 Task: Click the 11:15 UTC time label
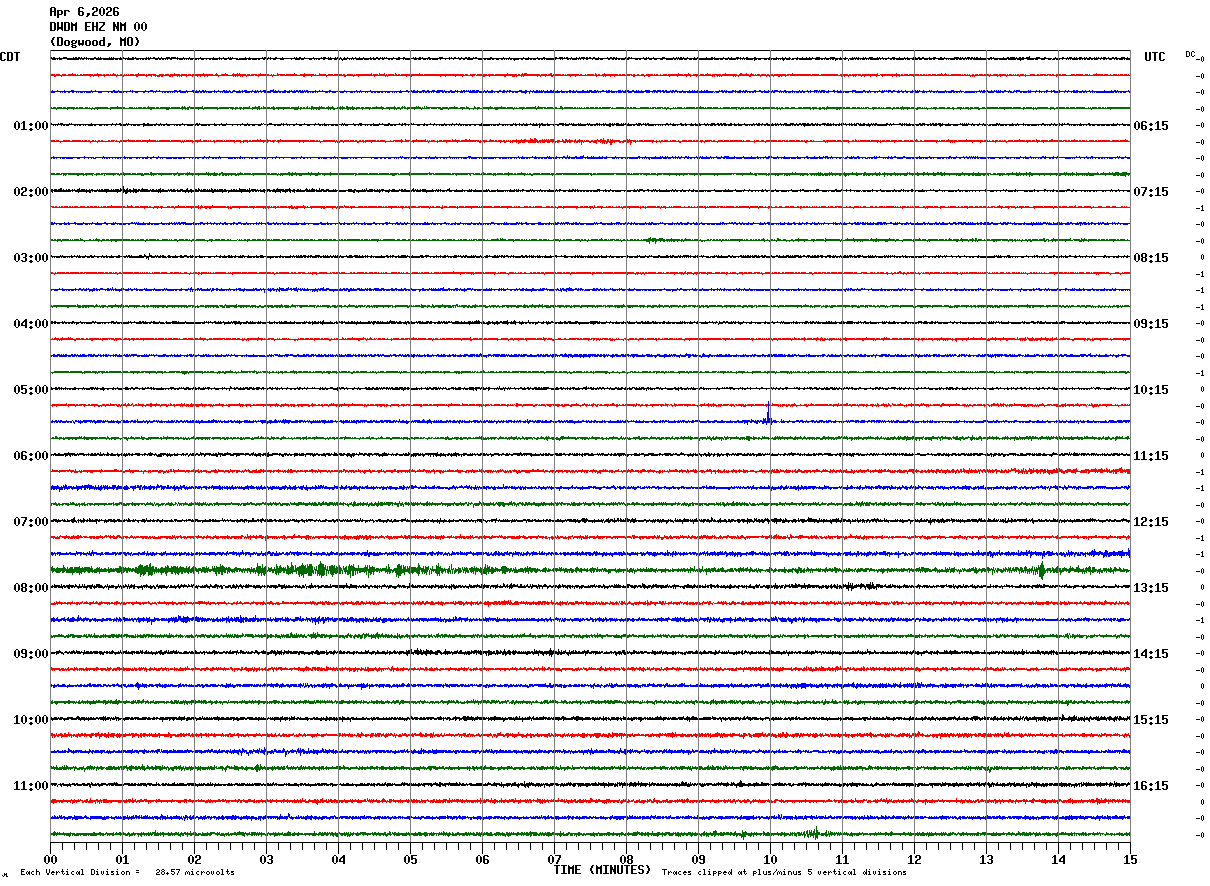click(1151, 456)
